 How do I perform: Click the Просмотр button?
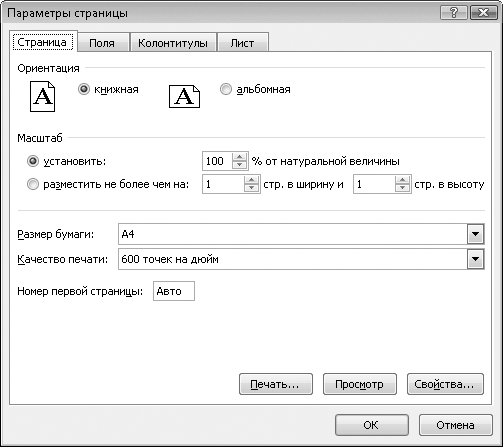tap(360, 384)
